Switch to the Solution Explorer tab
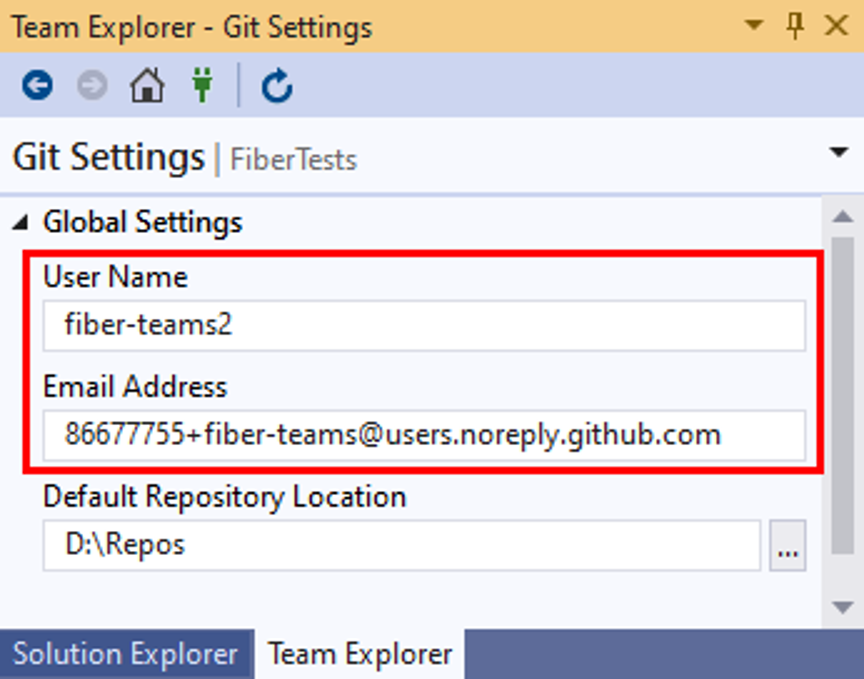The width and height of the screenshot is (864, 679). pos(125,655)
